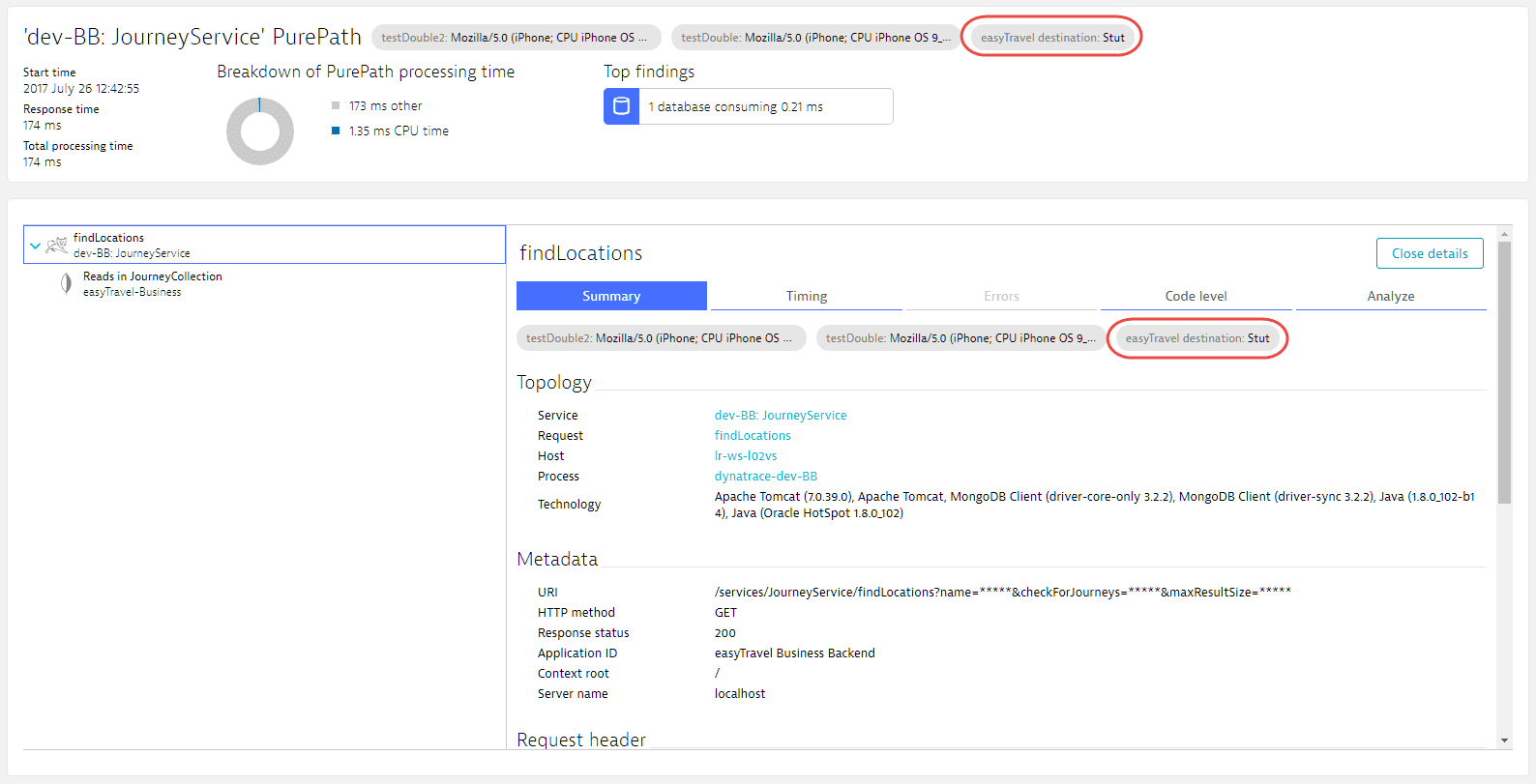Open the lr-ws-l02vs host link
1536x784 pixels.
(746, 456)
